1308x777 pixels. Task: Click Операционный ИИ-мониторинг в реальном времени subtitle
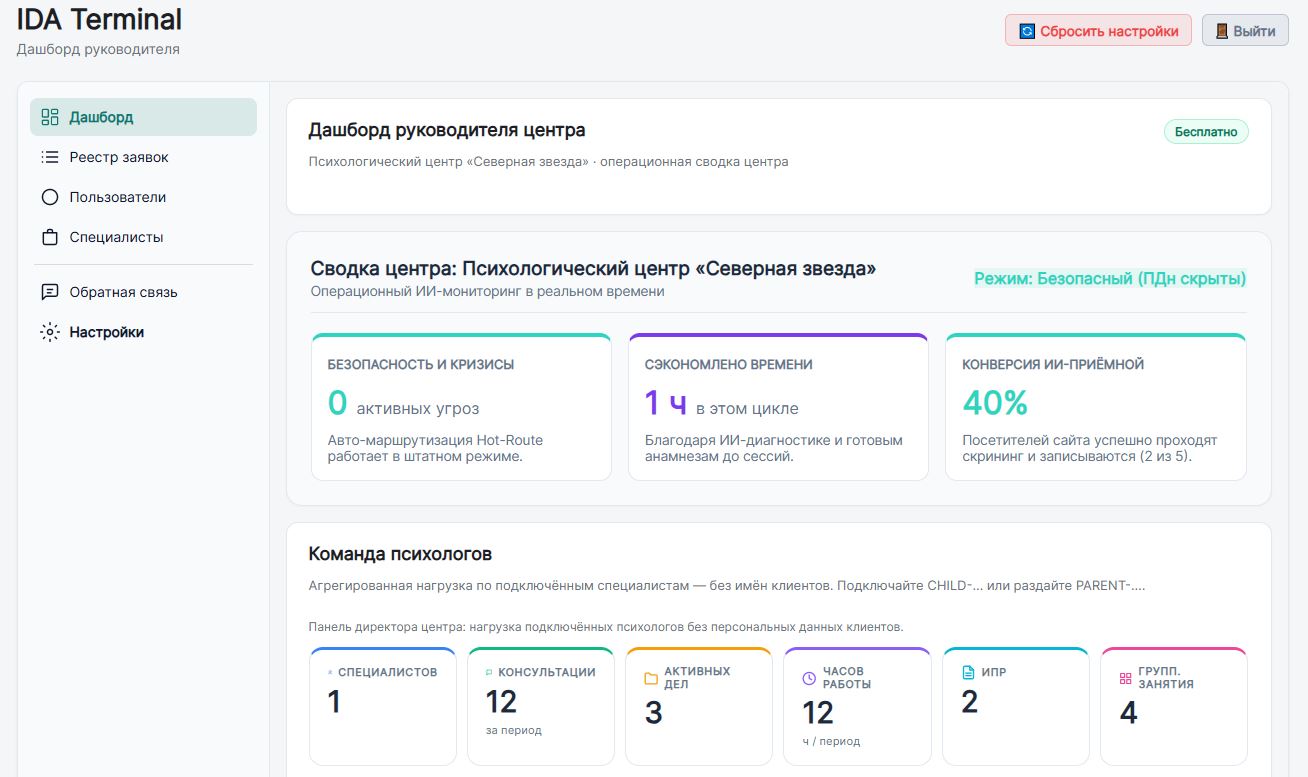(487, 292)
